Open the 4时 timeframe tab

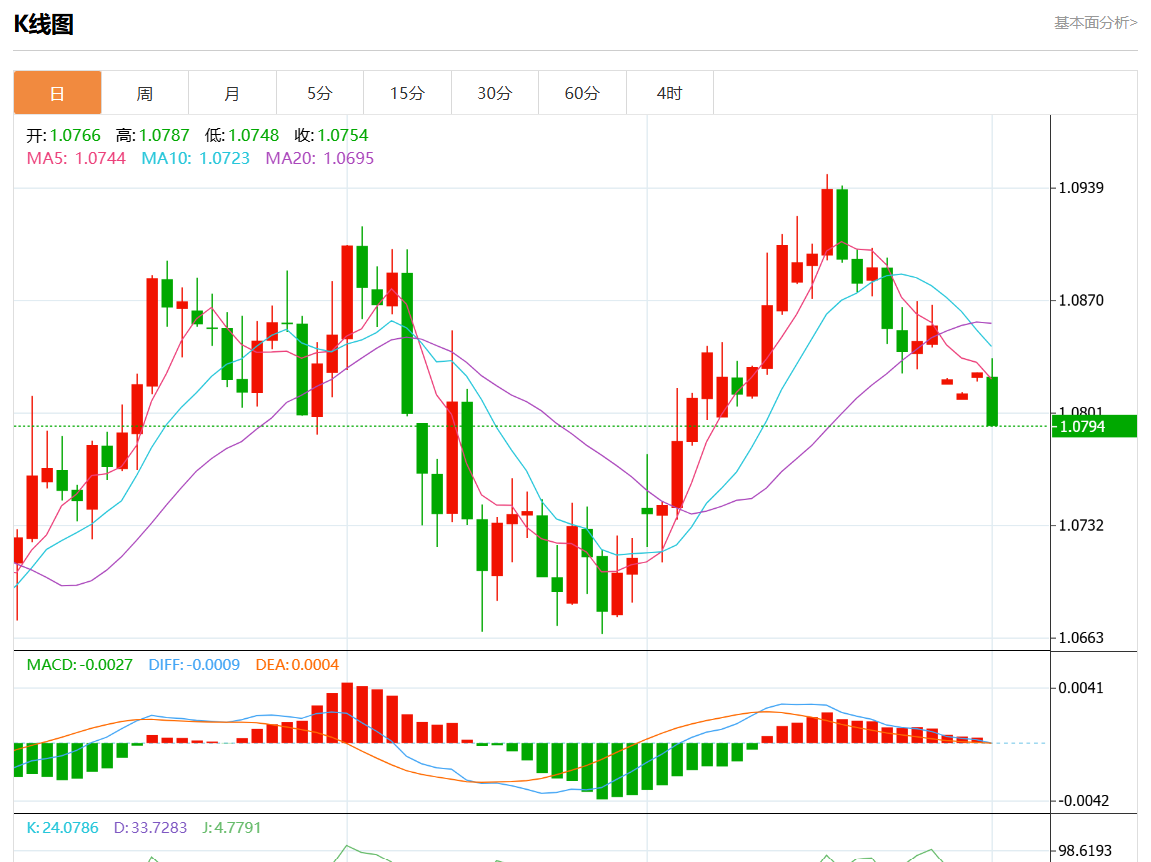tap(669, 93)
